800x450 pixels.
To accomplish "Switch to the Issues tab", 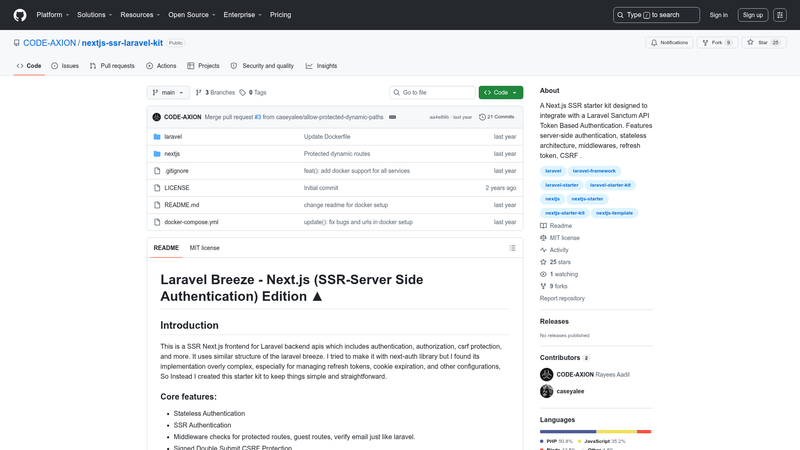I will click(65, 66).
